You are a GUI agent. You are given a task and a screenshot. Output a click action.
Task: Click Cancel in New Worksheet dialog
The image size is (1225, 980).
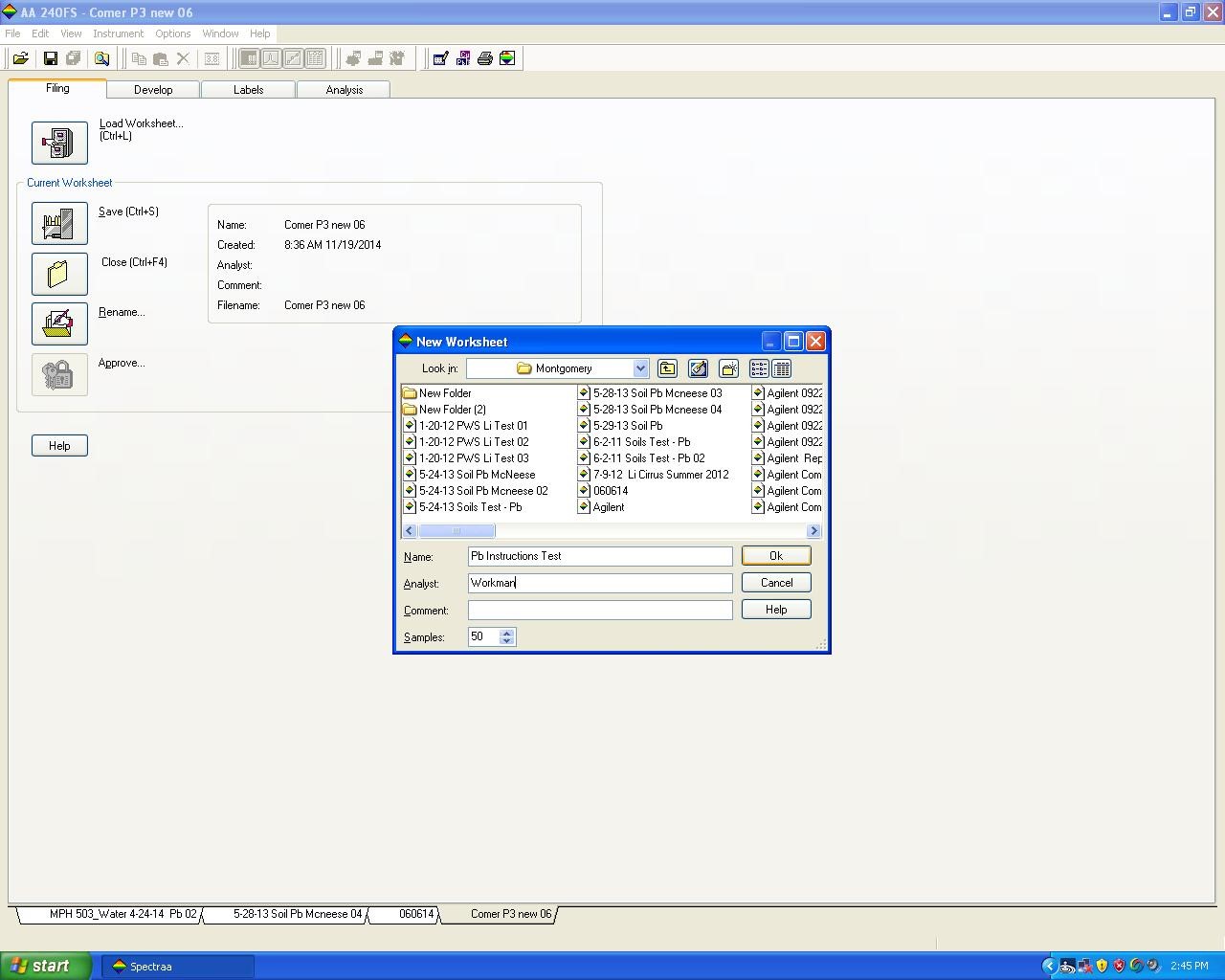point(776,583)
